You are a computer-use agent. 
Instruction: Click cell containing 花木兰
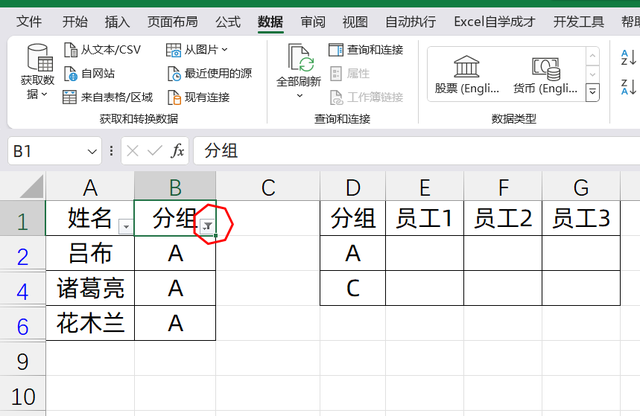90,323
